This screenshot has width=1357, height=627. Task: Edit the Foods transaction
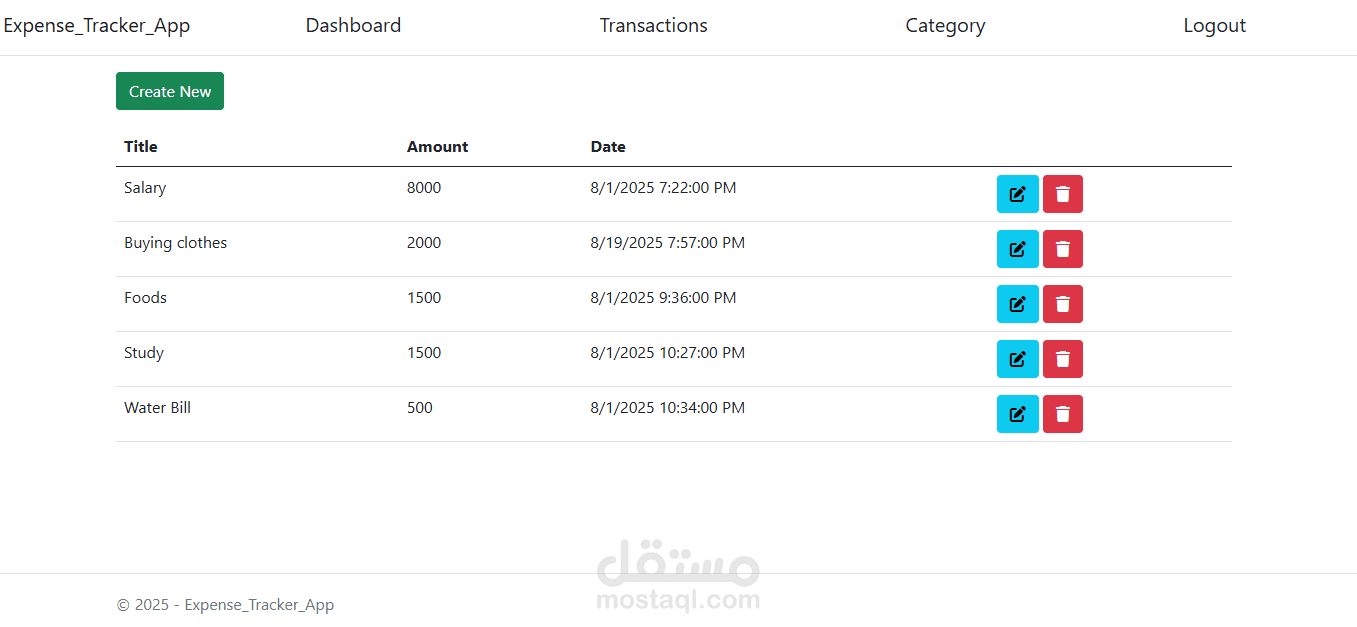[x=1017, y=304]
